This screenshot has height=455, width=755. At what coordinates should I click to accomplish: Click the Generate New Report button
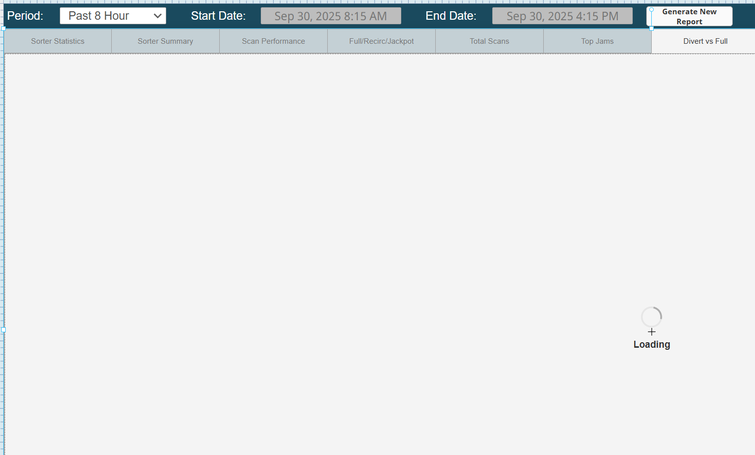(689, 16)
